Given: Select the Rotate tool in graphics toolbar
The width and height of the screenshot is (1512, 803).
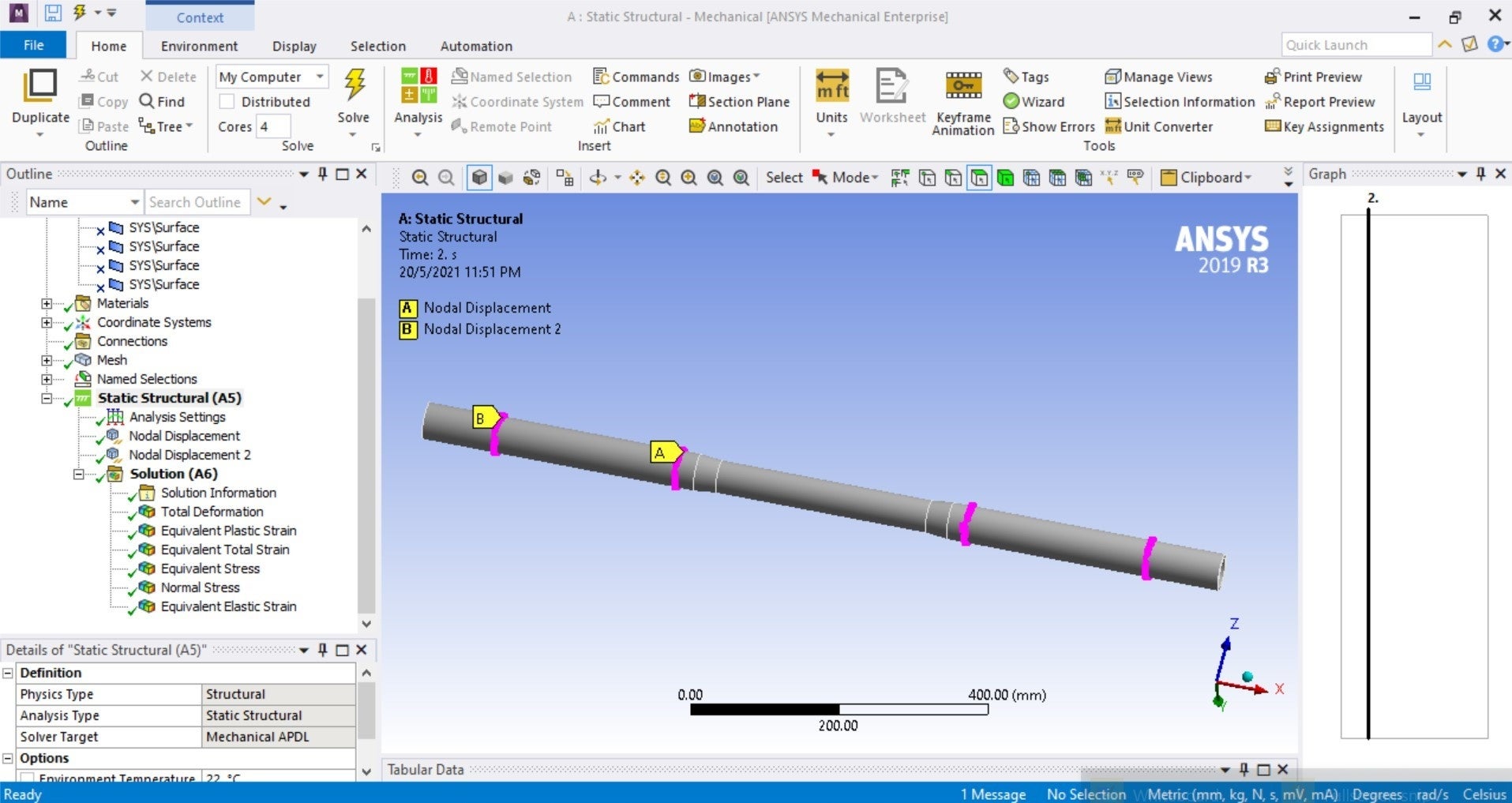Looking at the screenshot, I should [598, 178].
